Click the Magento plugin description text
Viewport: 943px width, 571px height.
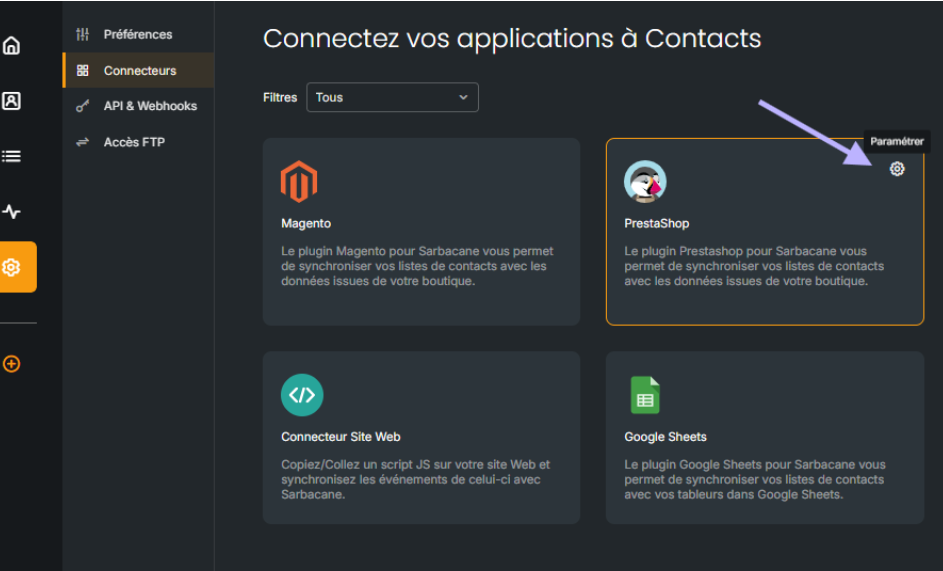[417, 266]
